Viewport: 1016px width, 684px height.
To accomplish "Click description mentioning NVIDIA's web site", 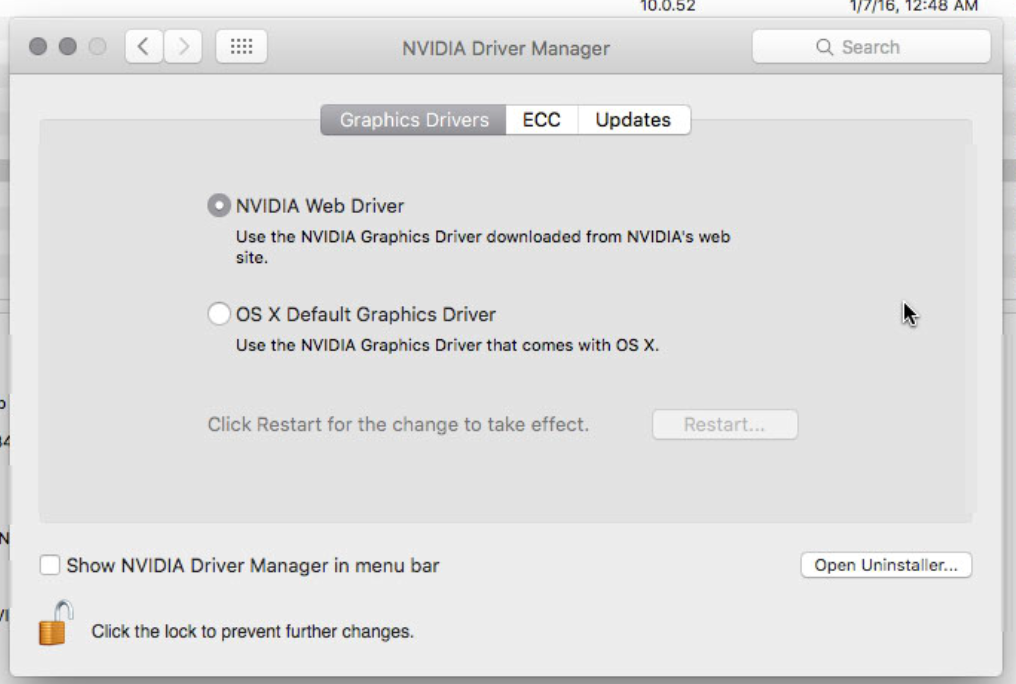I will (x=483, y=247).
